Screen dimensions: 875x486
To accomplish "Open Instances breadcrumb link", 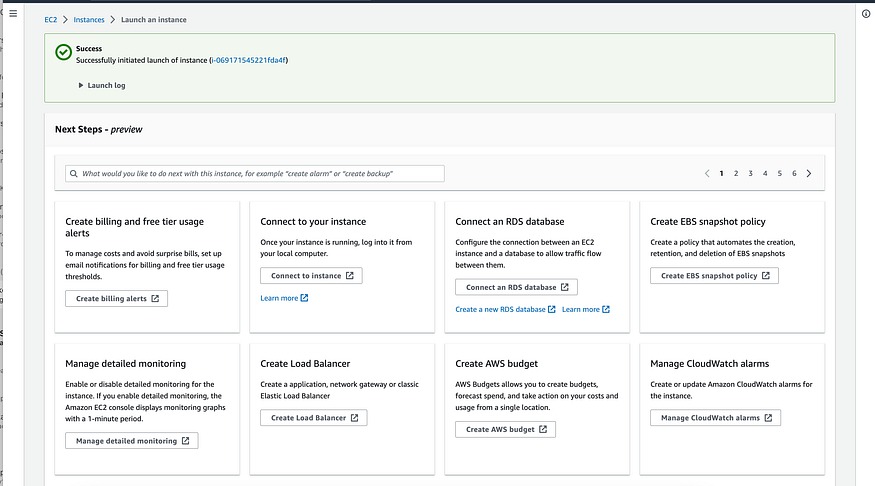I will click(89, 20).
